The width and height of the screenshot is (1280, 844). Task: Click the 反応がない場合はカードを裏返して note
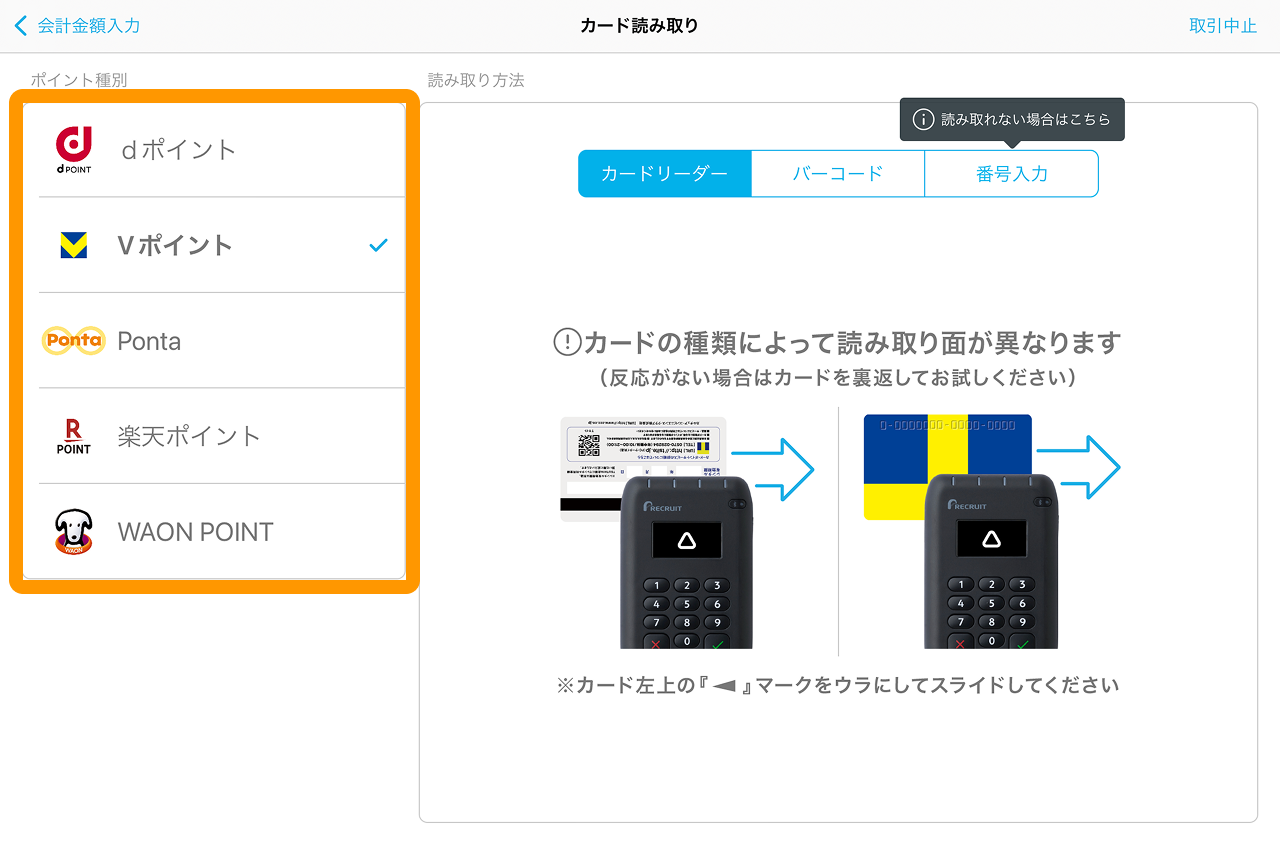(838, 378)
